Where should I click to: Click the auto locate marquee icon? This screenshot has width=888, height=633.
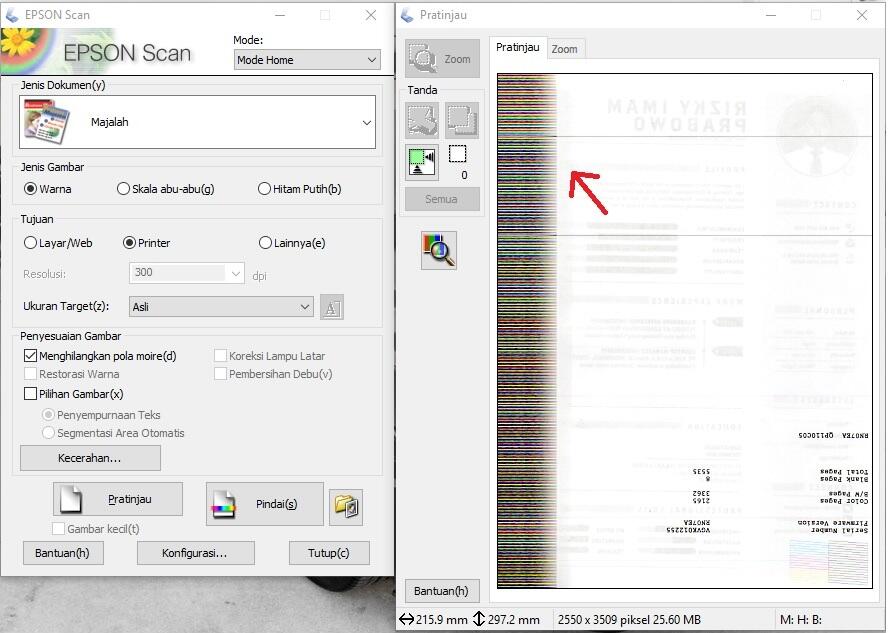click(x=422, y=162)
